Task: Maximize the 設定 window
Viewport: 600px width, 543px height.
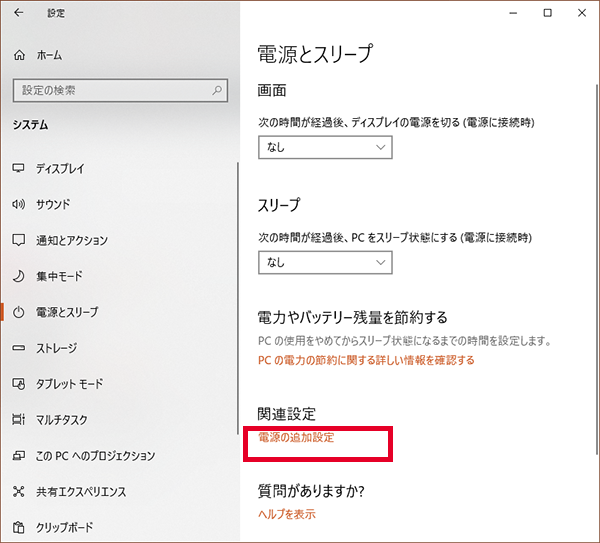Action: (548, 13)
